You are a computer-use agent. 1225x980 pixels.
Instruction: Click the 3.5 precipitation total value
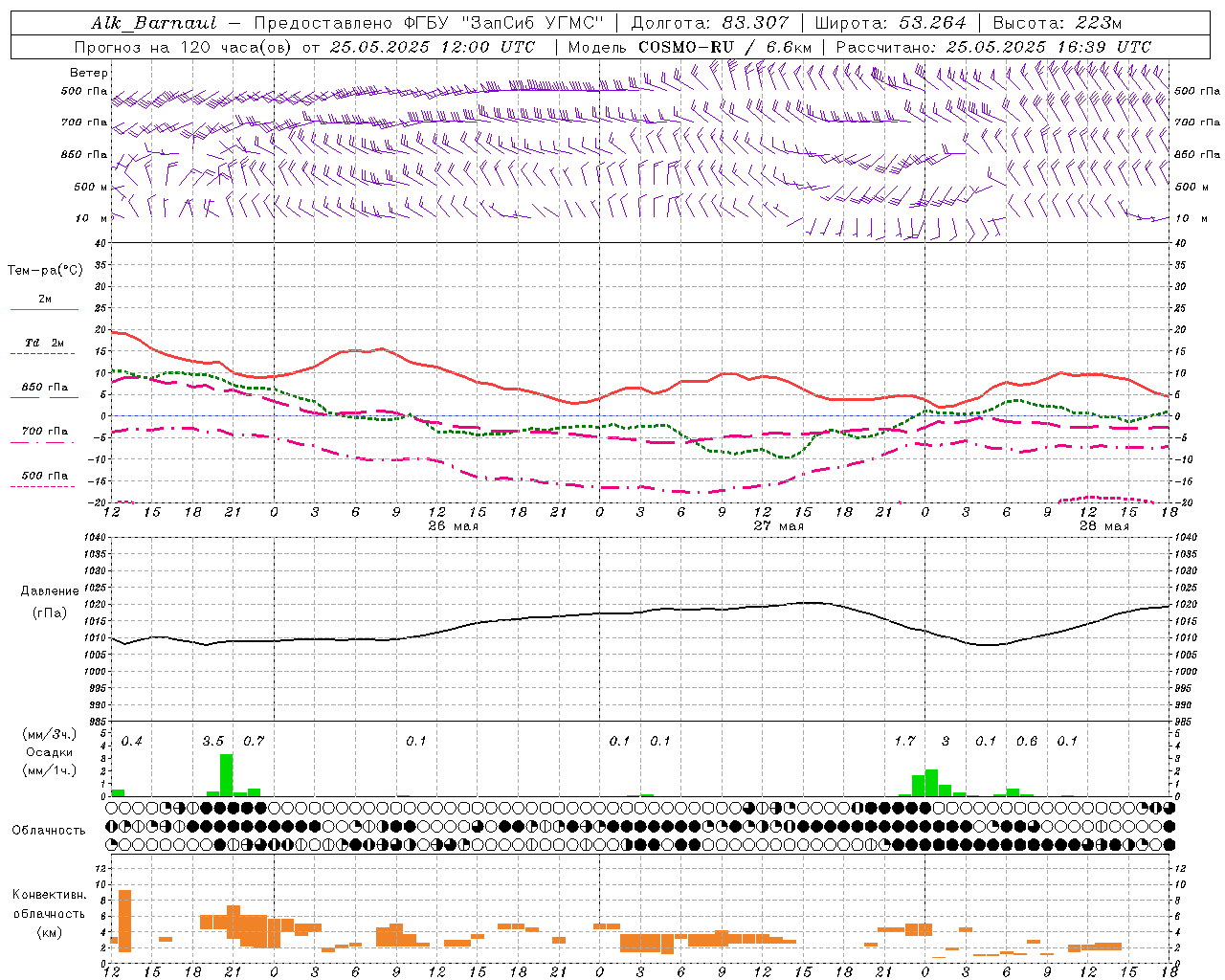(x=213, y=742)
